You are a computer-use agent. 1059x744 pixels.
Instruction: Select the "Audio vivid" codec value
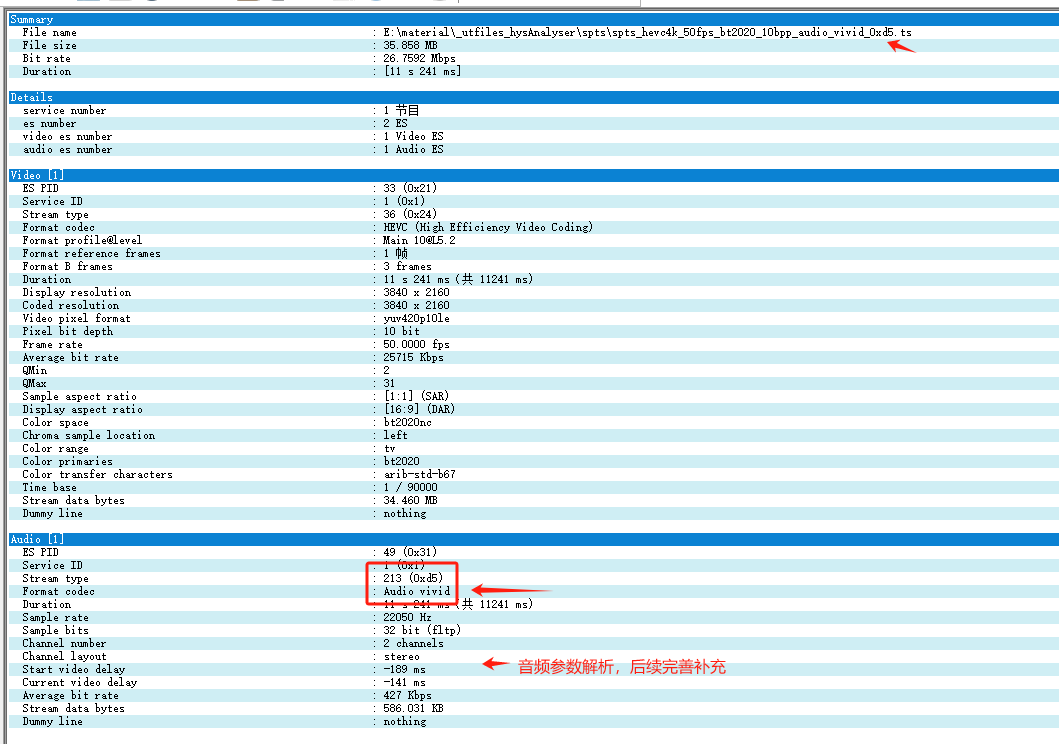(x=417, y=591)
